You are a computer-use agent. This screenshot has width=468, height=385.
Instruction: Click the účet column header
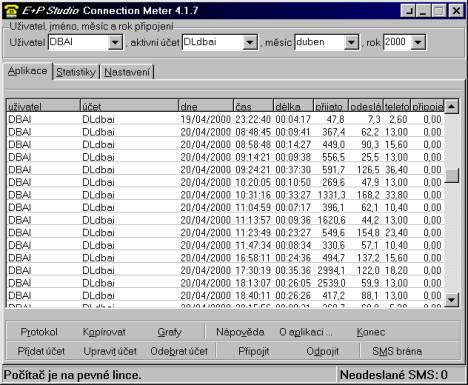tap(129, 106)
